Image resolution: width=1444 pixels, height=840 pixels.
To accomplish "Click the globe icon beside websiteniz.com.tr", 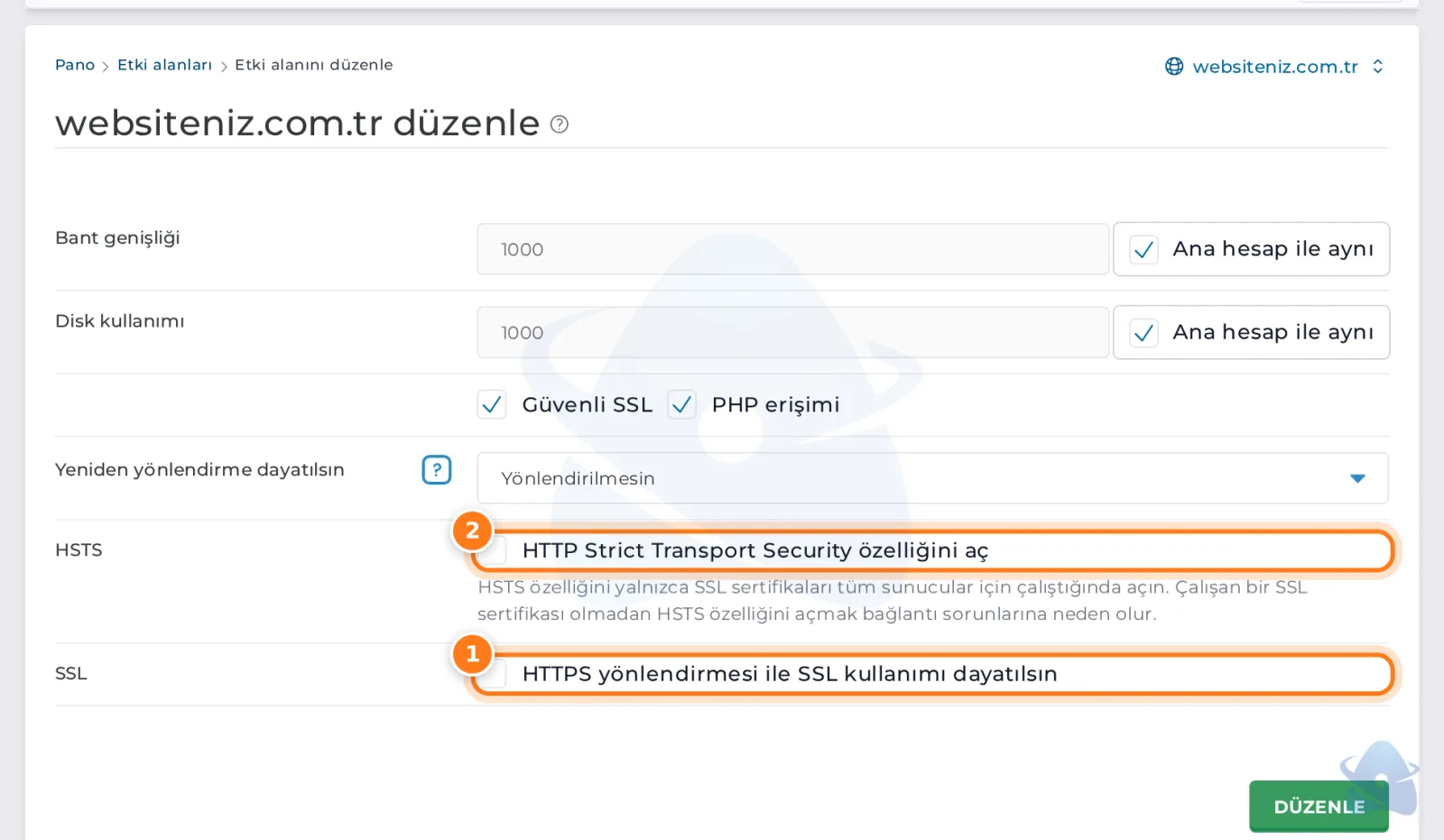I will (x=1174, y=67).
